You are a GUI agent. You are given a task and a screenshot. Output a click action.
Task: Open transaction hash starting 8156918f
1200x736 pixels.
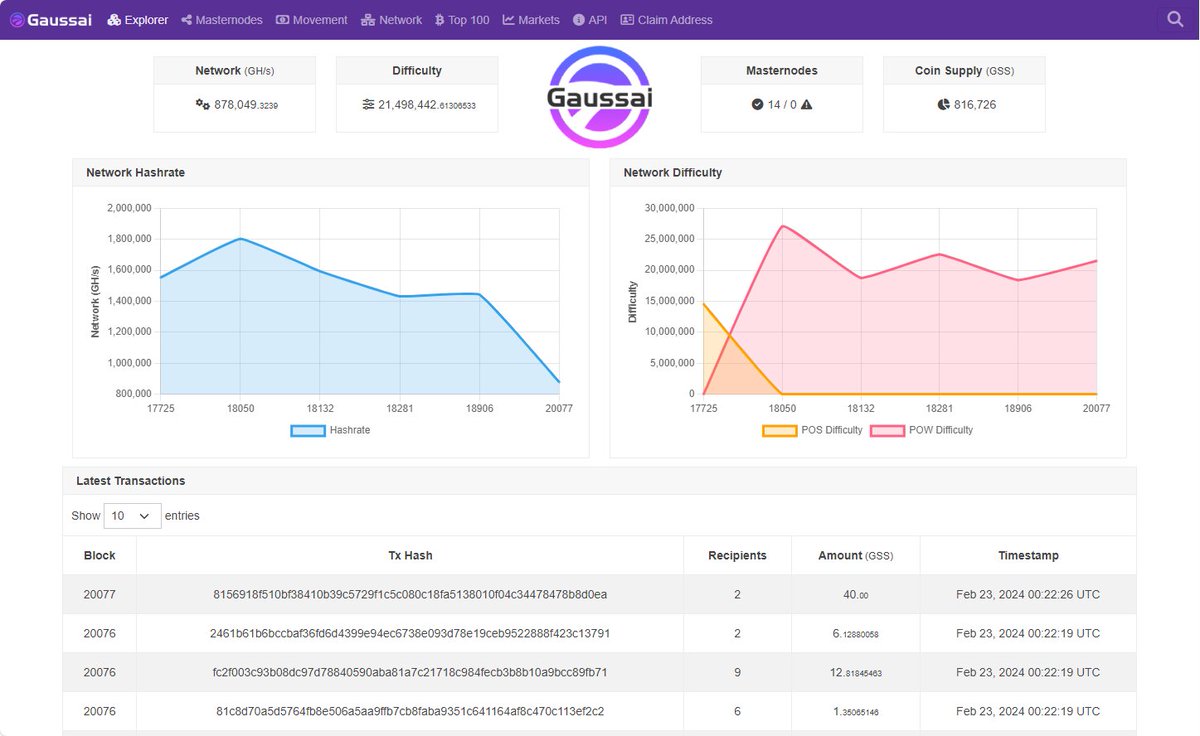click(x=410, y=594)
